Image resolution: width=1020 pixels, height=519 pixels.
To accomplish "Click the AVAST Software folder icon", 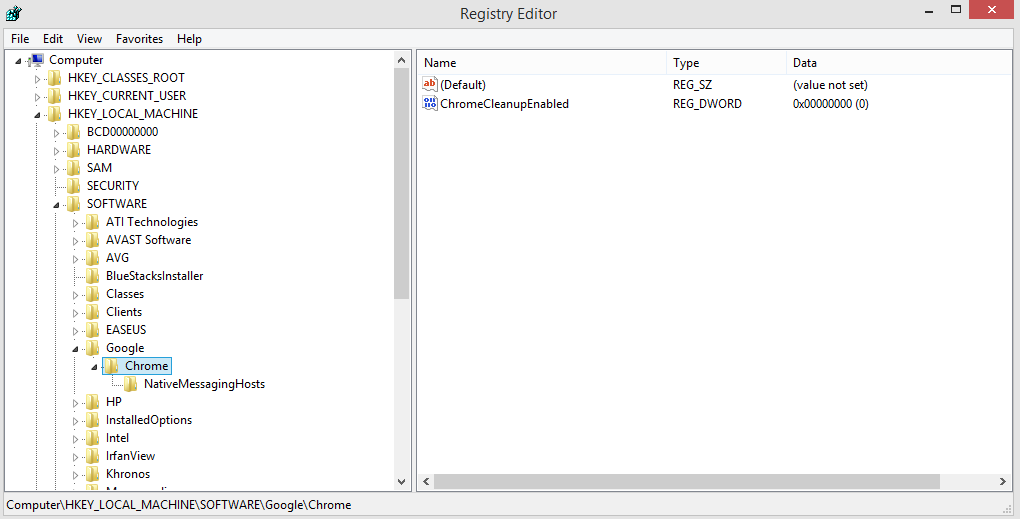I will [92, 240].
